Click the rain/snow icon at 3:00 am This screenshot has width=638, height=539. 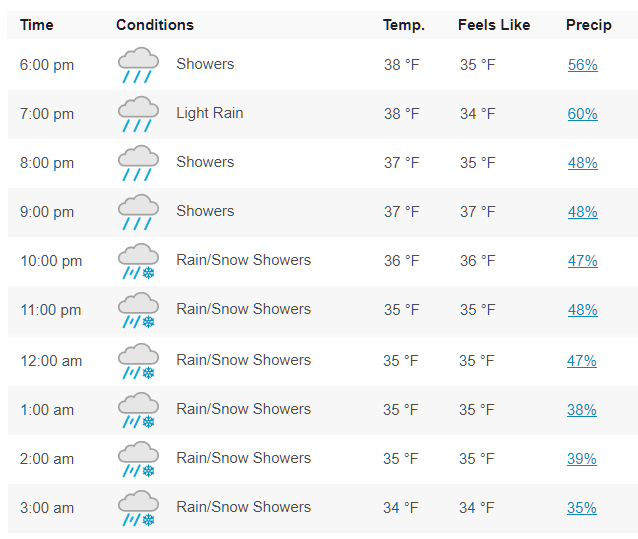(x=138, y=508)
